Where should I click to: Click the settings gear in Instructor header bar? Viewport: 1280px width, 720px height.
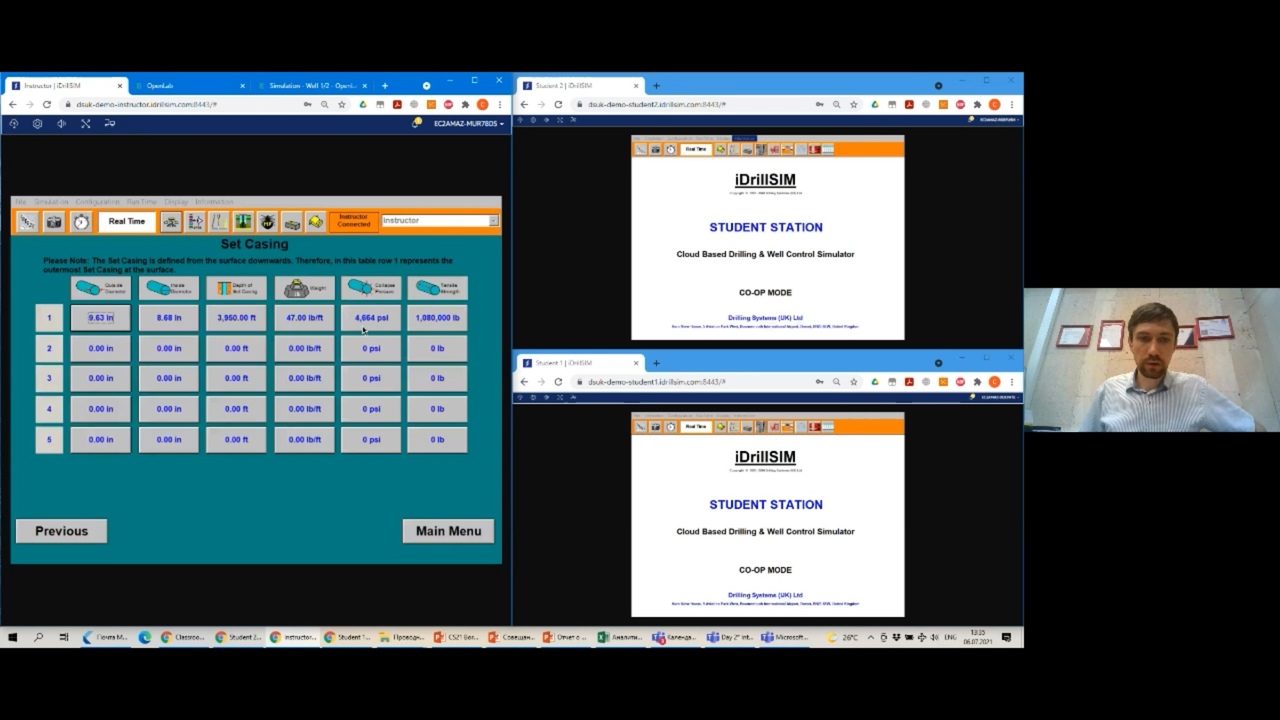click(37, 124)
